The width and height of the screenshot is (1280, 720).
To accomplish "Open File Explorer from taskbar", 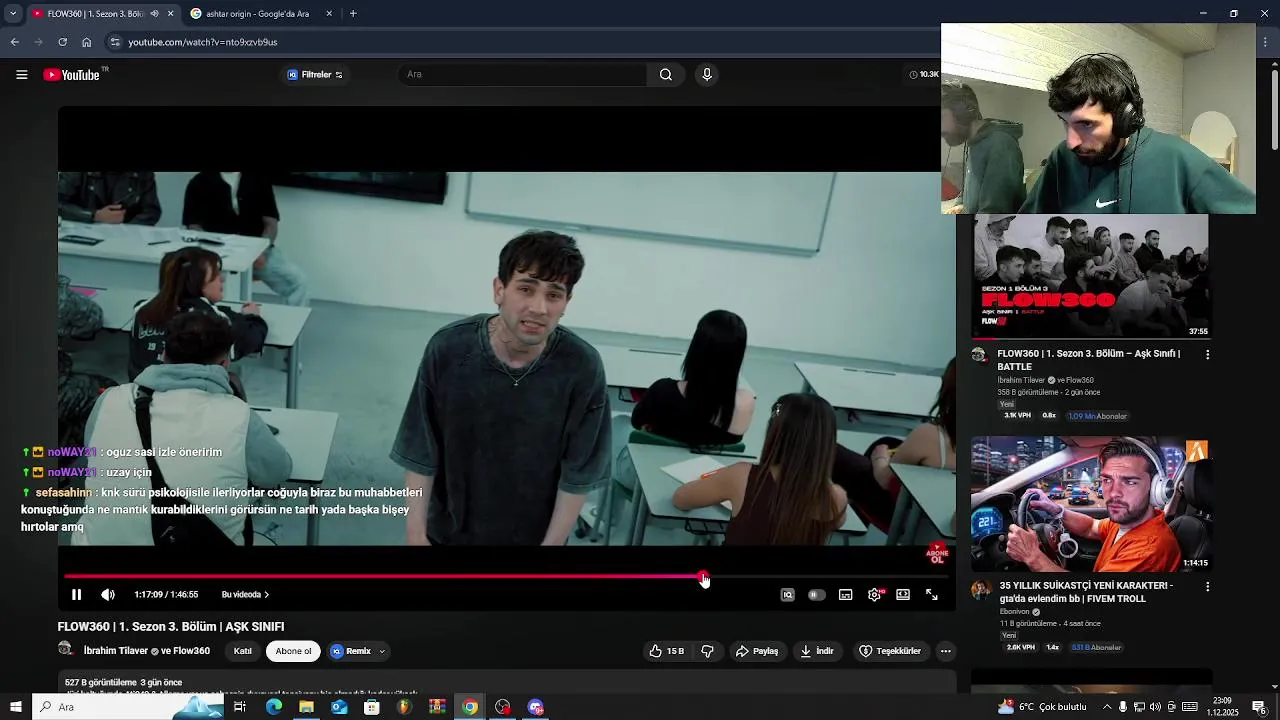I will point(306,707).
